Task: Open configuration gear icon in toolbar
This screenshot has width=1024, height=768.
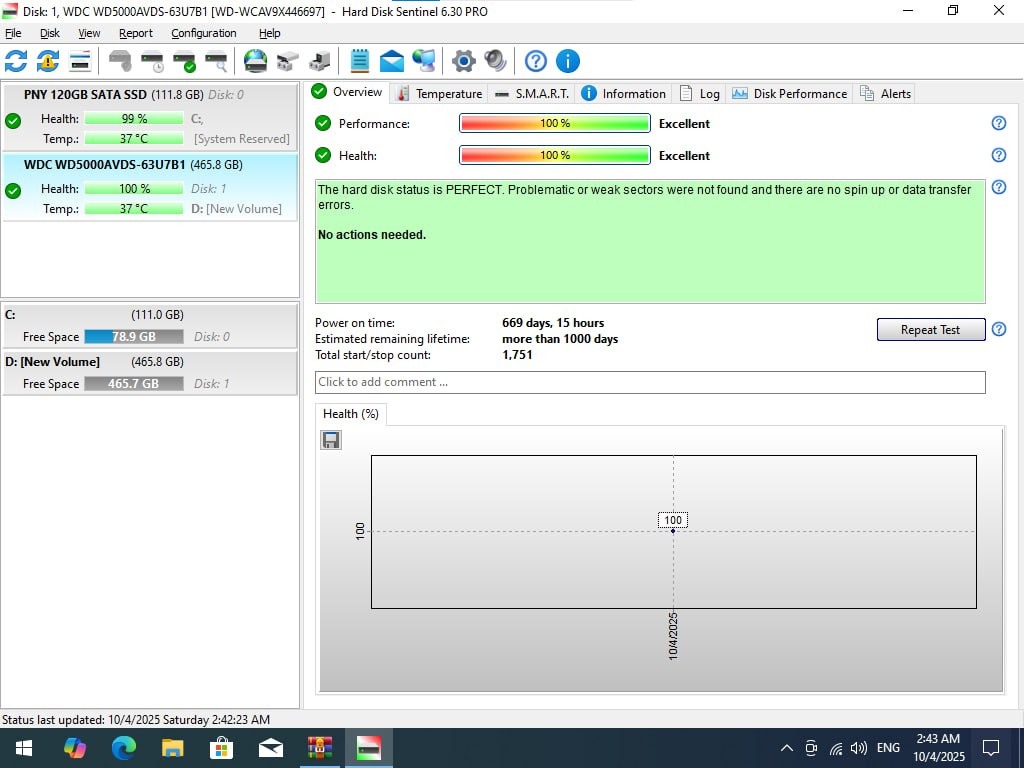Action: pos(463,61)
